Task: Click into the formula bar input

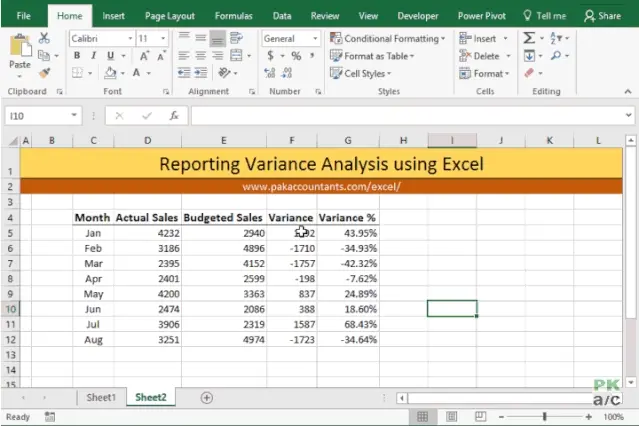Action: click(408, 116)
